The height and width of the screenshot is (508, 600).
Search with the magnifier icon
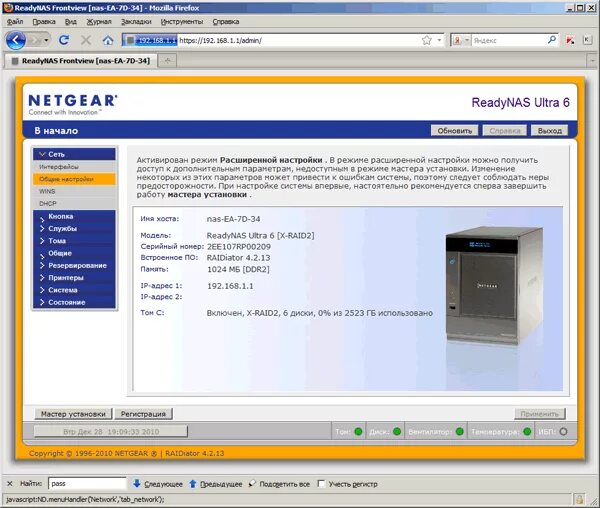tap(551, 40)
